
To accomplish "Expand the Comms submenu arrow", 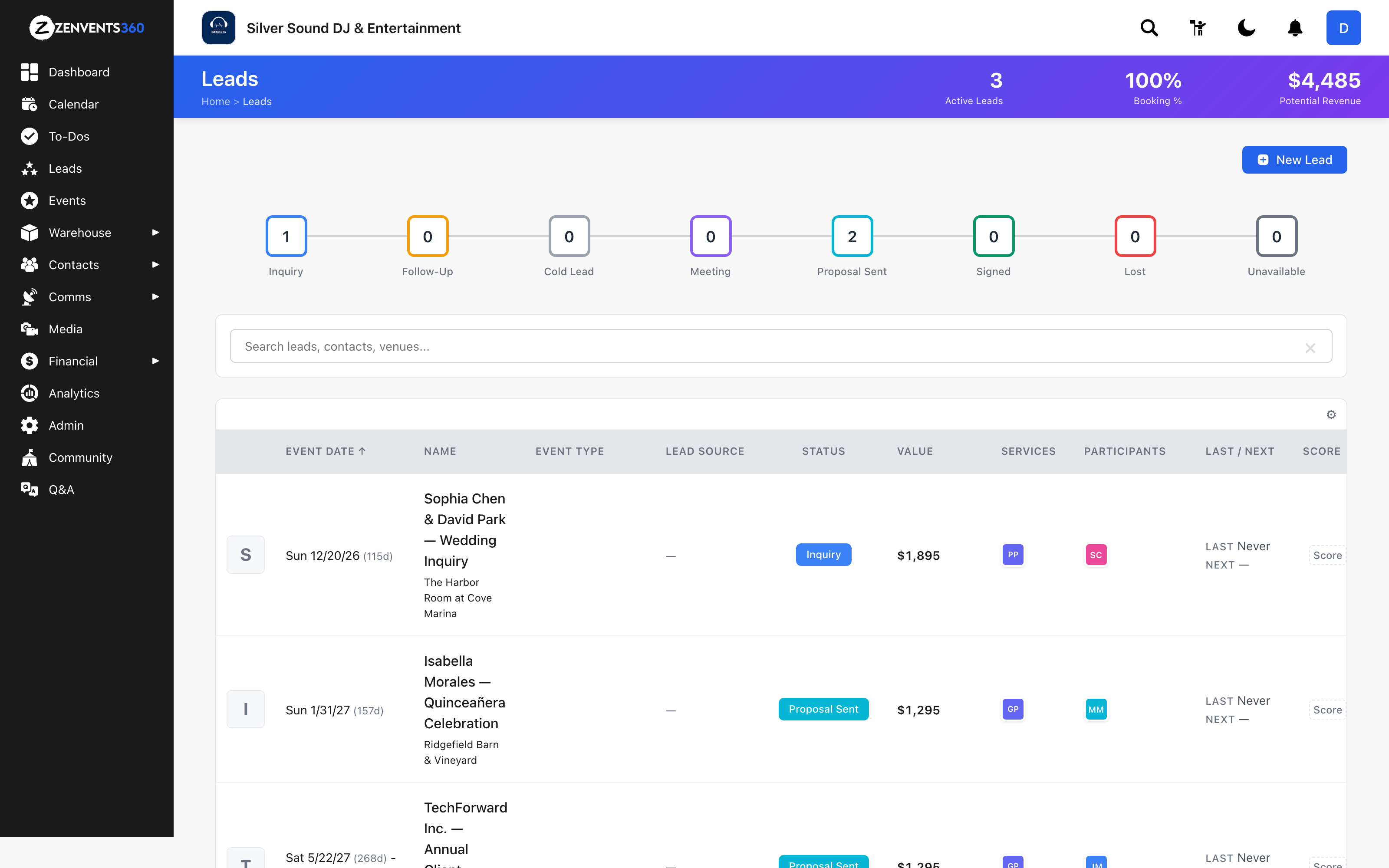I will tap(155, 297).
